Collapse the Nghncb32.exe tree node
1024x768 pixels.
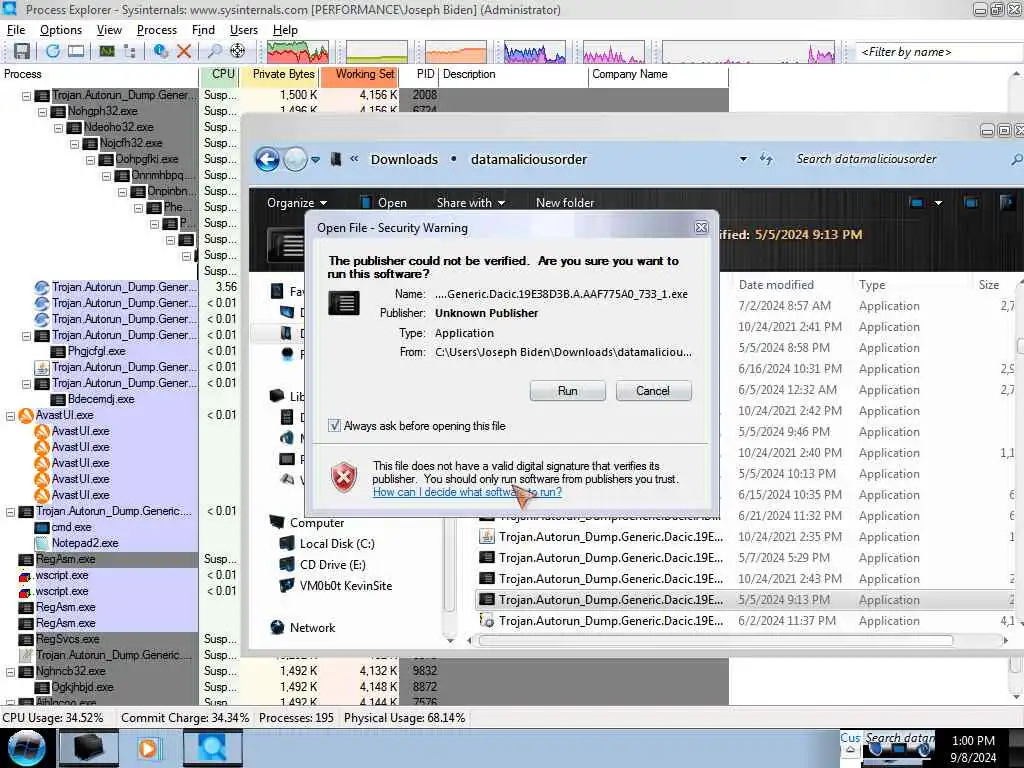(10, 671)
